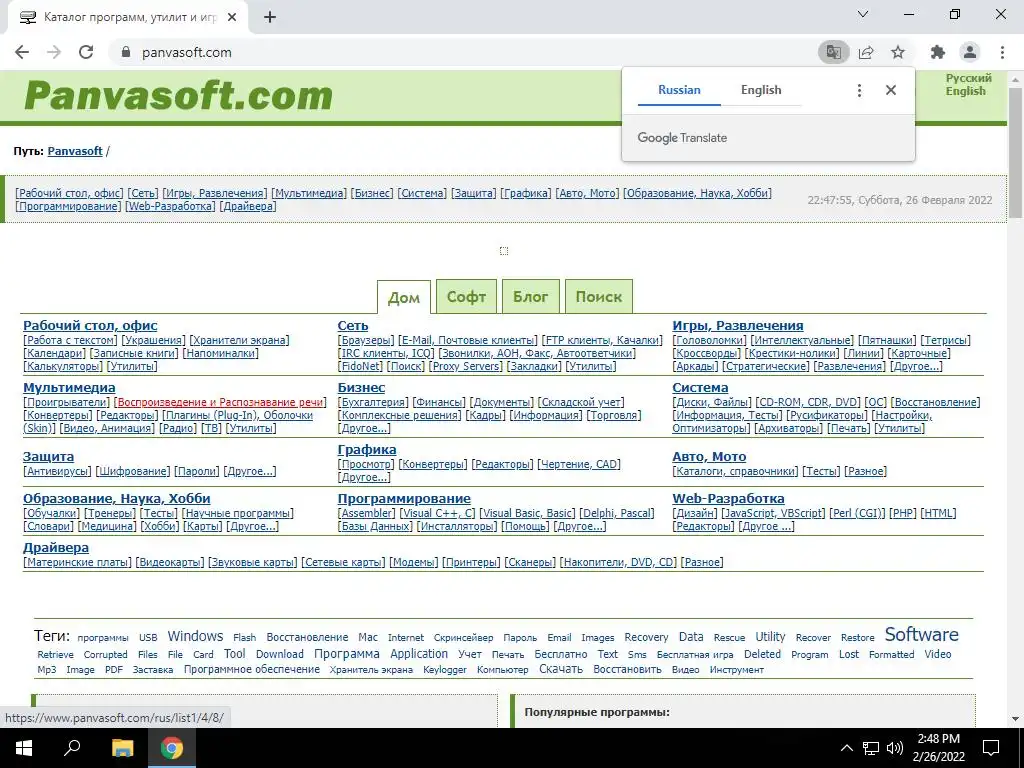Open the Сеть category heading
The image size is (1024, 768).
(x=353, y=325)
